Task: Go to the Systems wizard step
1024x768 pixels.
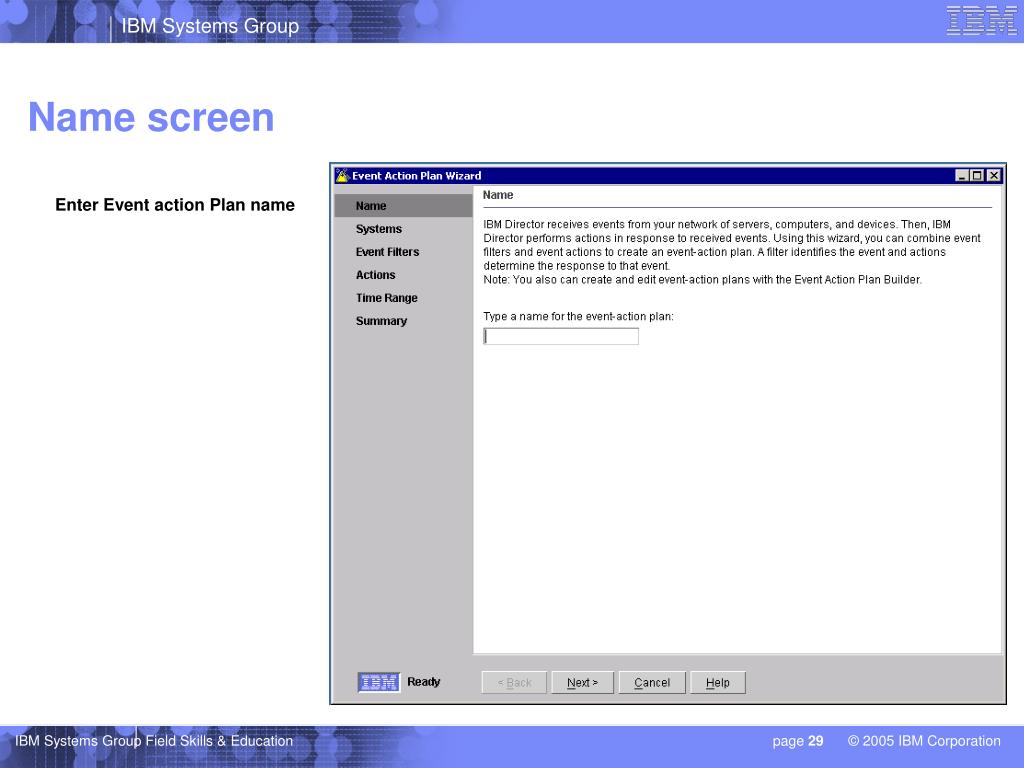Action: coord(379,229)
